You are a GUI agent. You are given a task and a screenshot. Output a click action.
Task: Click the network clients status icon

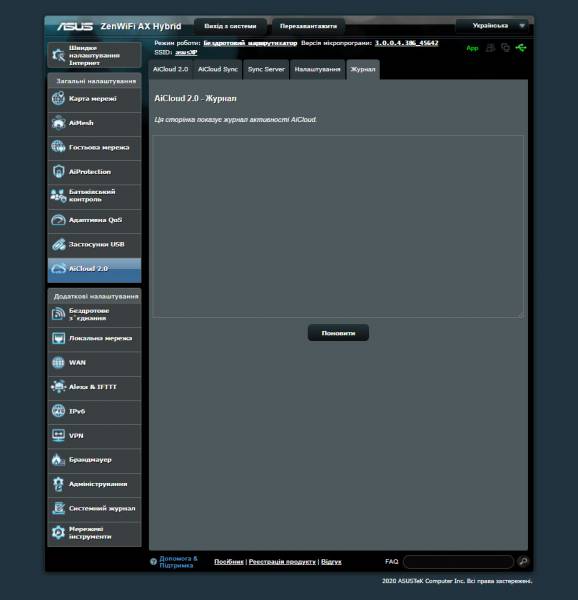490,48
